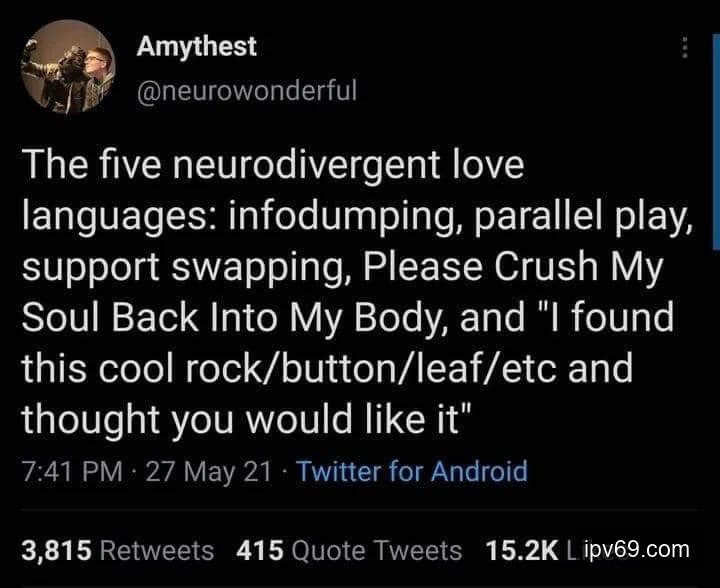720x588 pixels.
Task: Click Please Crush My Soul text
Action: tap(513, 267)
